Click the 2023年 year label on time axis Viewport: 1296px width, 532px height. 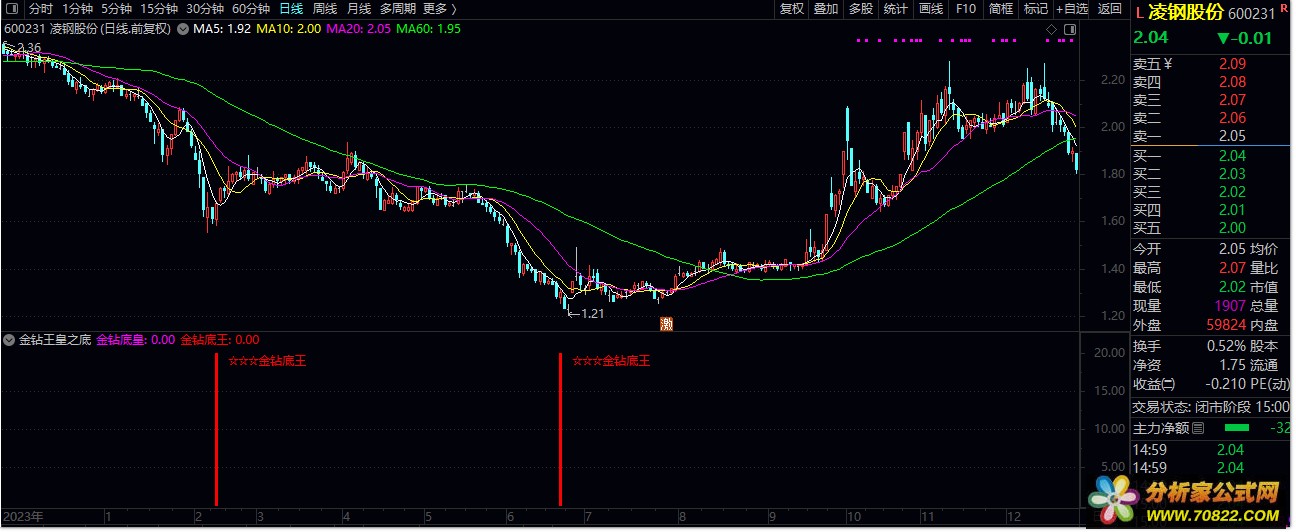click(x=23, y=517)
